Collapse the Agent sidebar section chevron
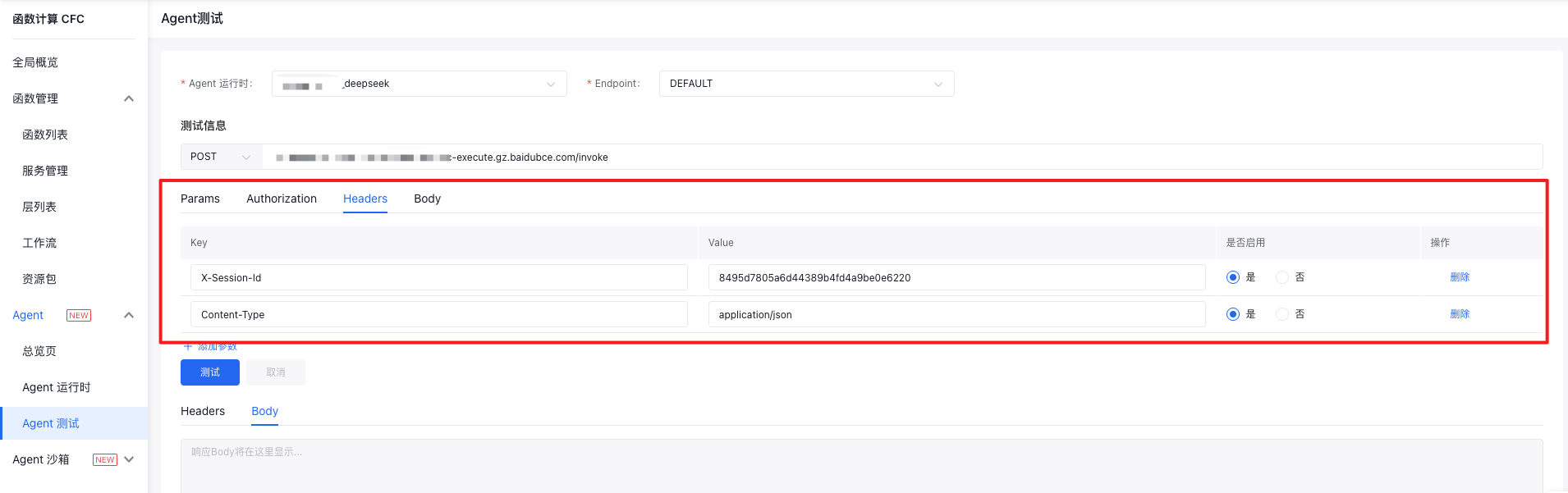The image size is (1568, 493). [129, 315]
